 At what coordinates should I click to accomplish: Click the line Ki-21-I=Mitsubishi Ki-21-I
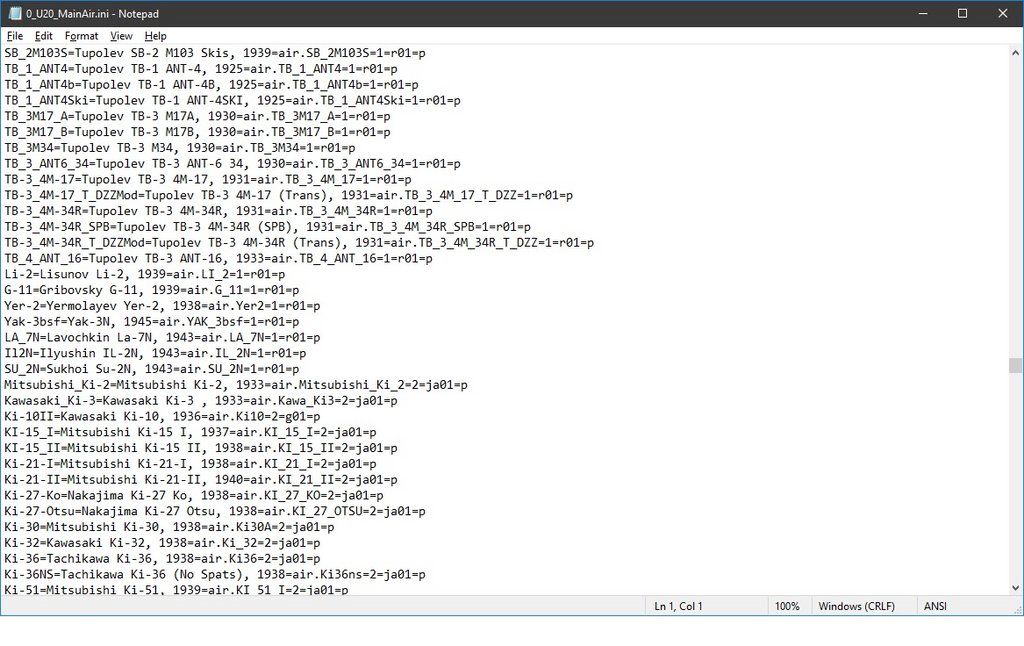tap(191, 464)
